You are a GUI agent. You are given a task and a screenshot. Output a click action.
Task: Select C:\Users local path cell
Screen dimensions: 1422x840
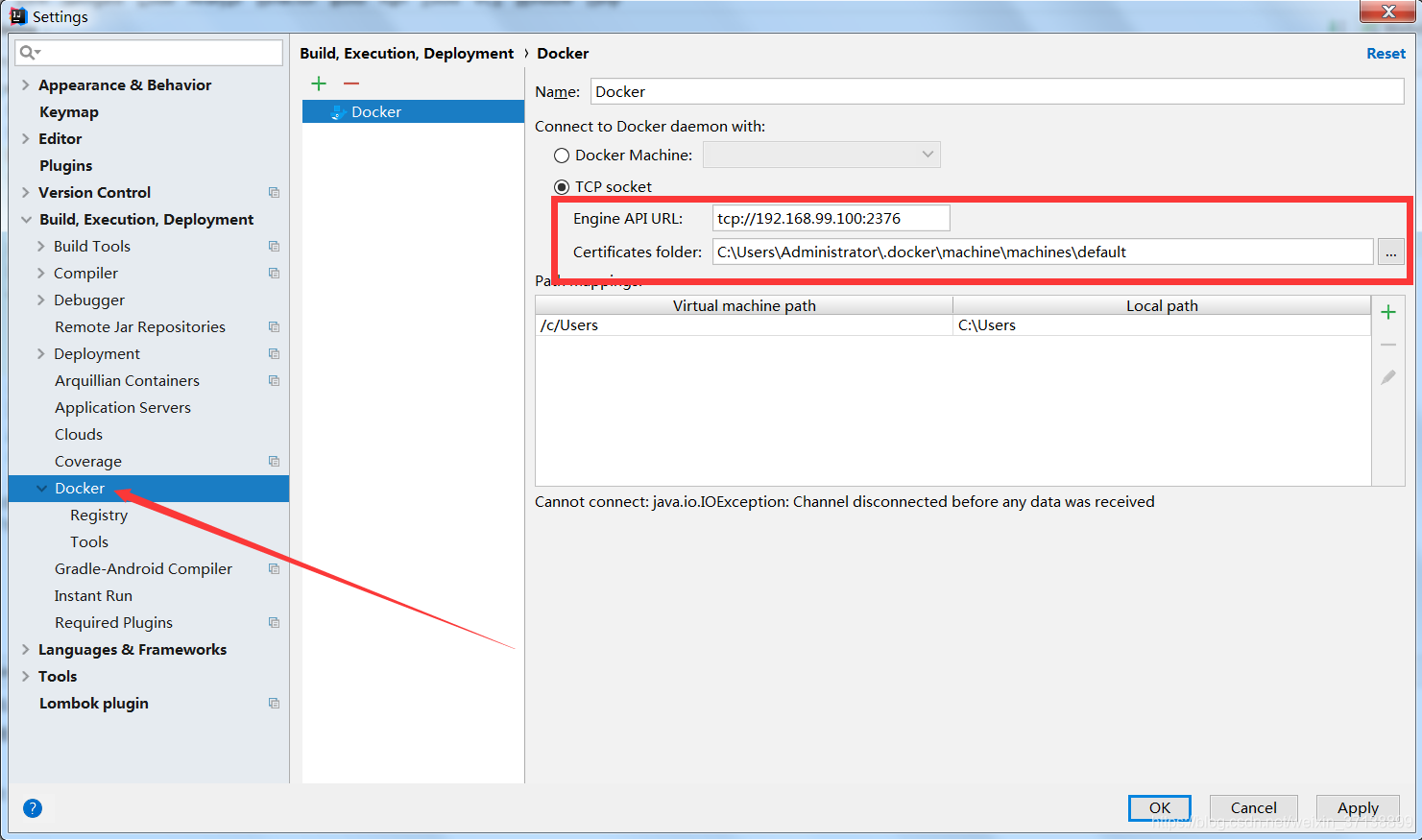pos(1162,325)
